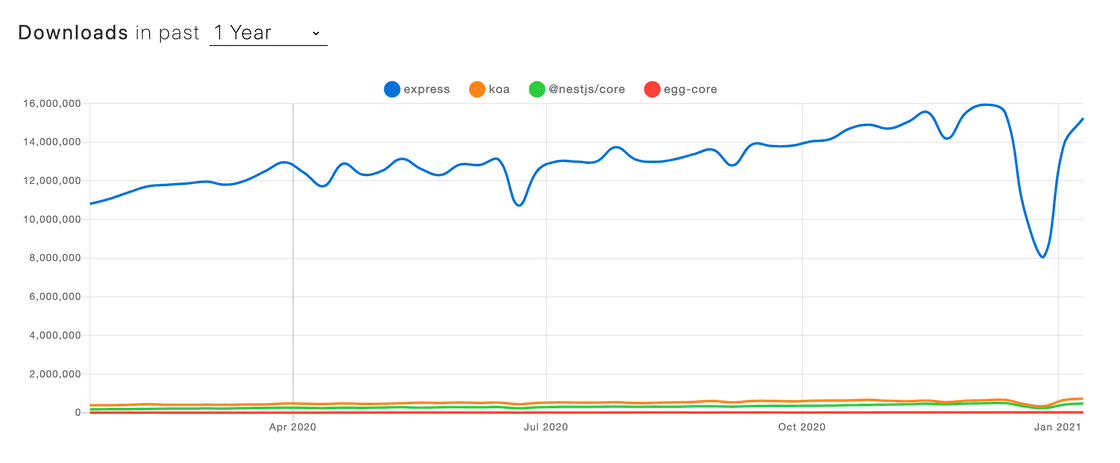Image resolution: width=1120 pixels, height=463 pixels.
Task: Click the vertical gridline marker above Apr 2020
Action: [x=293, y=250]
